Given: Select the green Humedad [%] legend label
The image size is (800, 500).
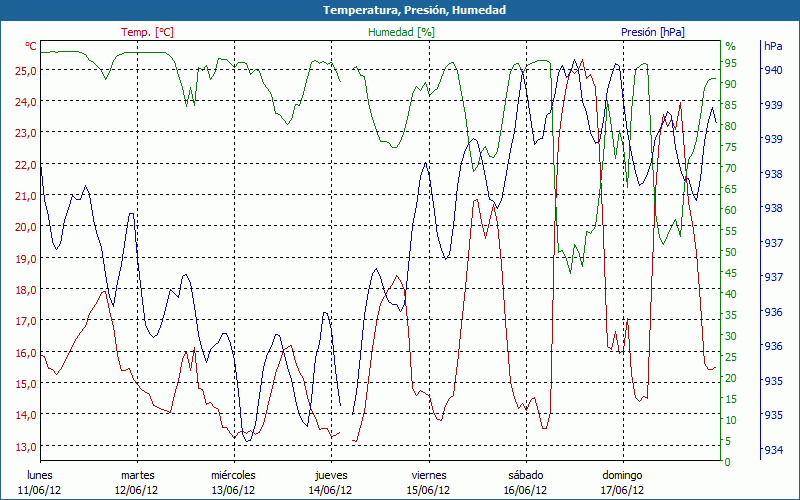Looking at the screenshot, I should pyautogui.click(x=401, y=32).
